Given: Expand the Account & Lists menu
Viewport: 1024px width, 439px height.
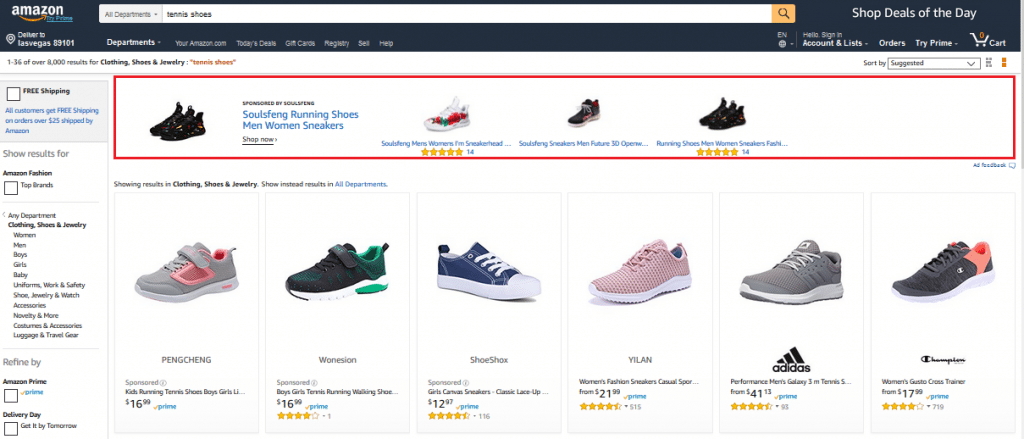Looking at the screenshot, I should pyautogui.click(x=835, y=43).
